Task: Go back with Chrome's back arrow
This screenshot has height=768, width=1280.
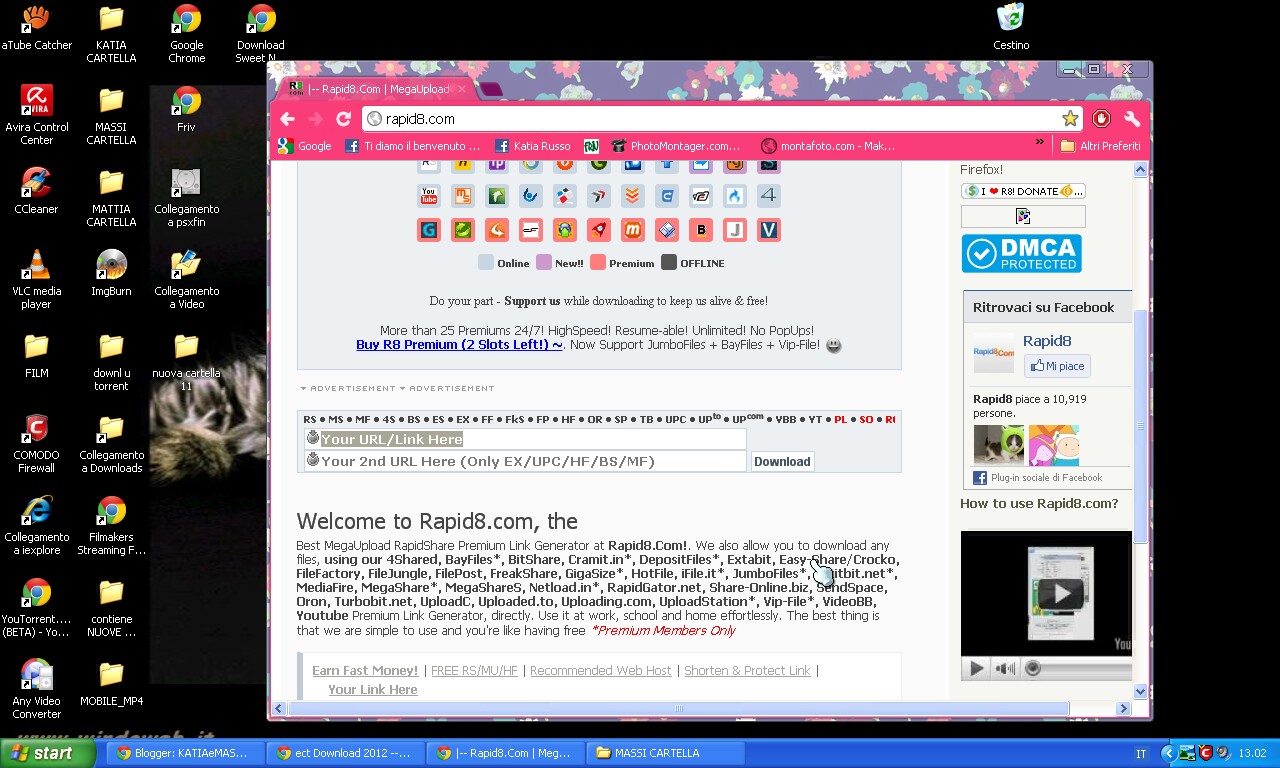Action: point(288,118)
